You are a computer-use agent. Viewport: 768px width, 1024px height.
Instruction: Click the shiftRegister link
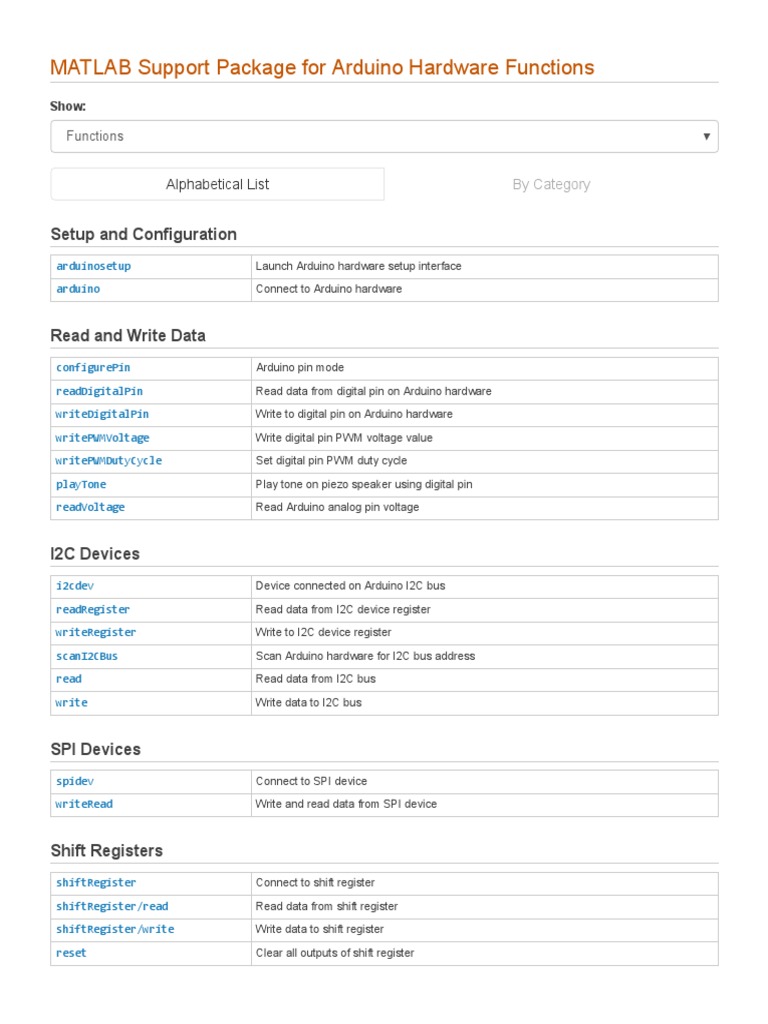(96, 883)
